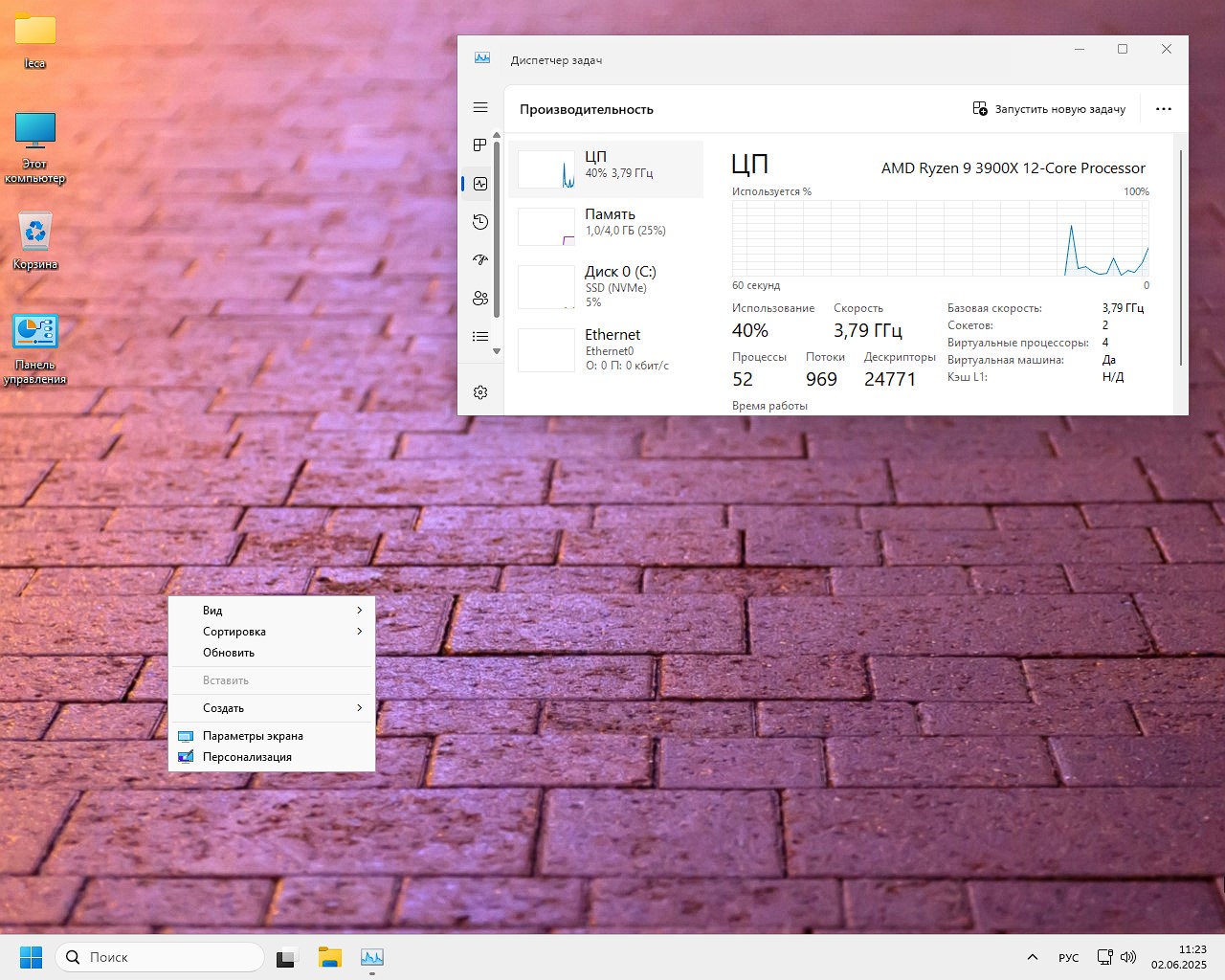Click the Поиск taskbar search field
1225x980 pixels.
160,957
